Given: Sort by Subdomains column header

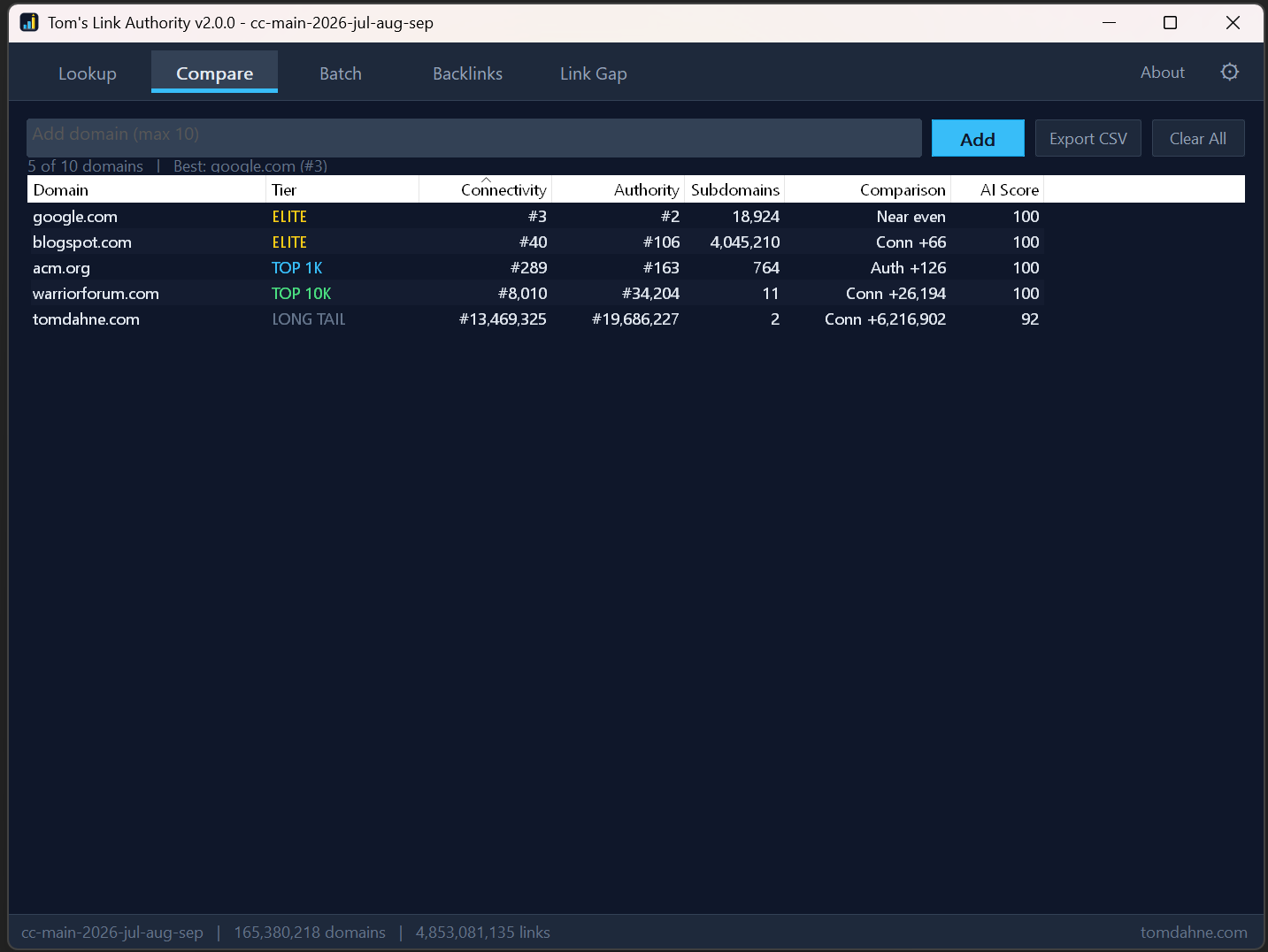Looking at the screenshot, I should pyautogui.click(x=734, y=190).
